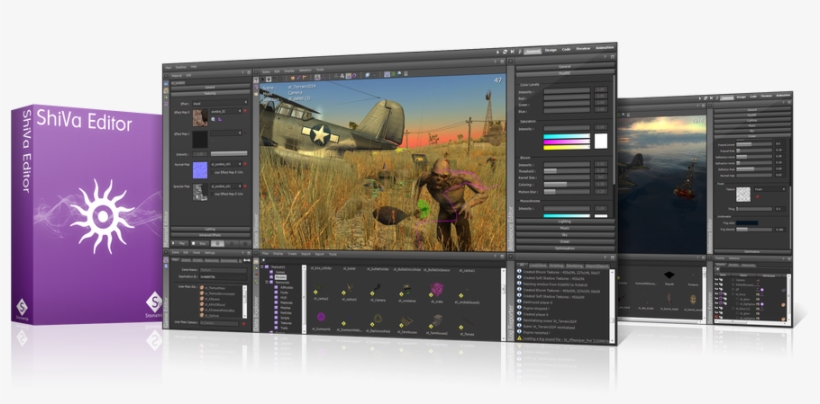The height and width of the screenshot is (404, 820).
Task: Open the Models folder icon in Data Explorer
Action: click(x=271, y=278)
